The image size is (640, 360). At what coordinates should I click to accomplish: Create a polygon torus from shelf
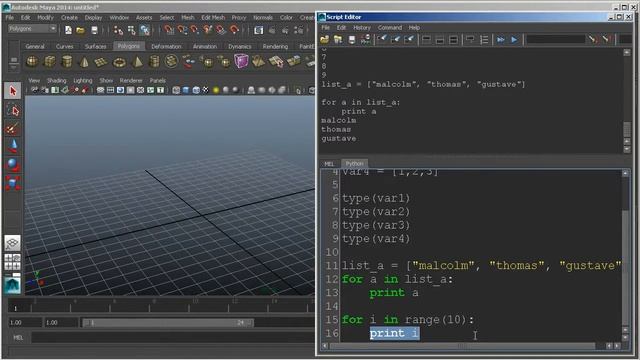pyautogui.click(x=120, y=62)
